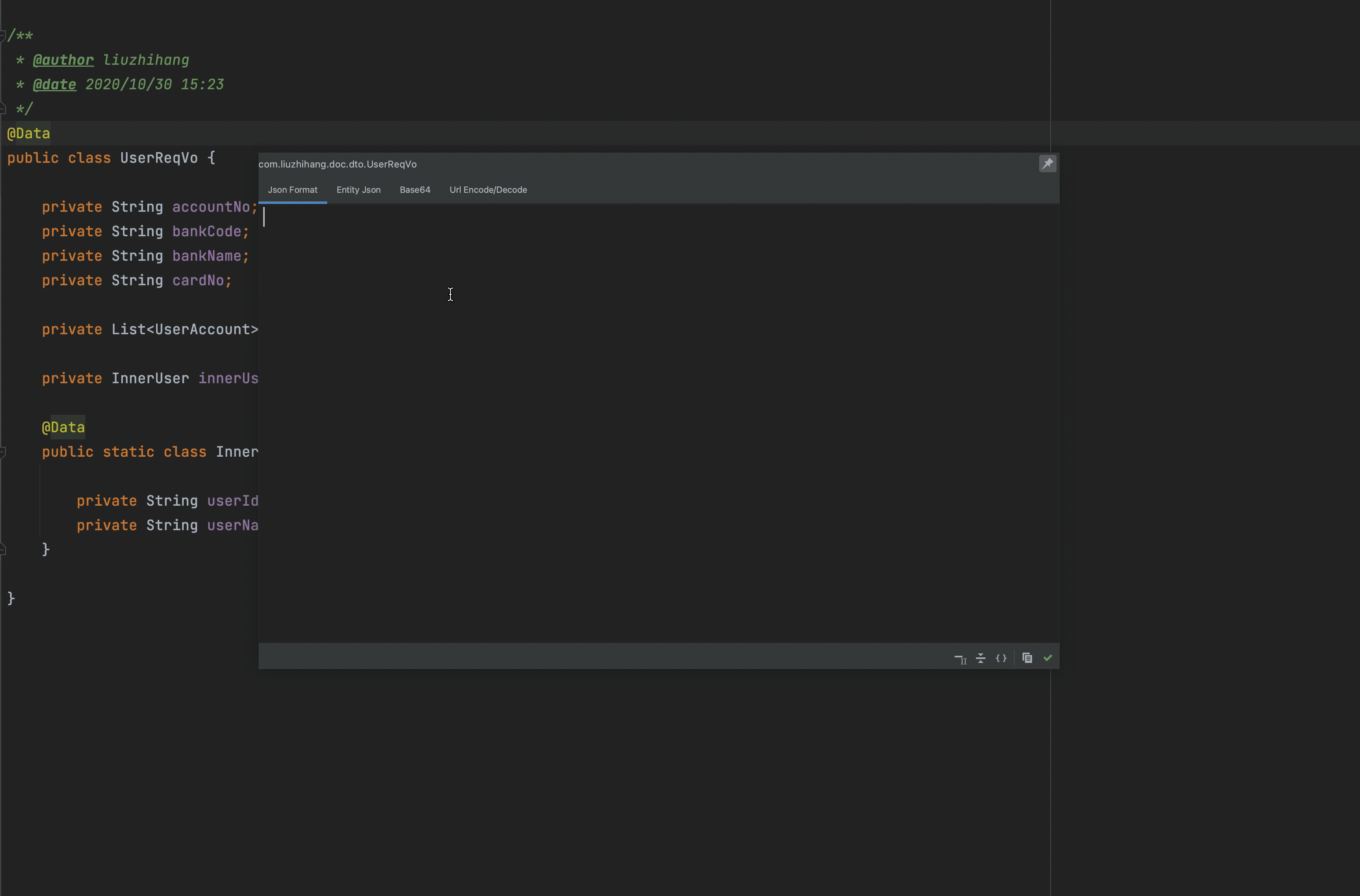Image resolution: width=1360 pixels, height=896 pixels.
Task: Click the cardNo field name
Action: coord(198,280)
